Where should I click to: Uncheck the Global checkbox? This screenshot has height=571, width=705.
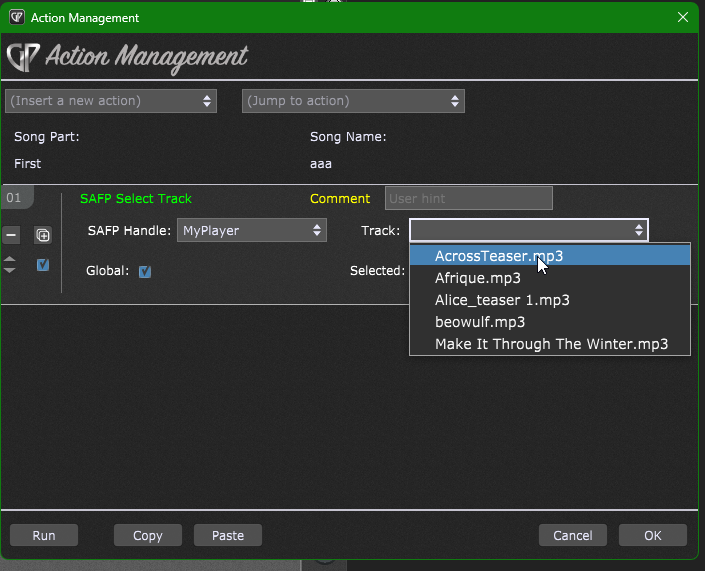click(145, 271)
